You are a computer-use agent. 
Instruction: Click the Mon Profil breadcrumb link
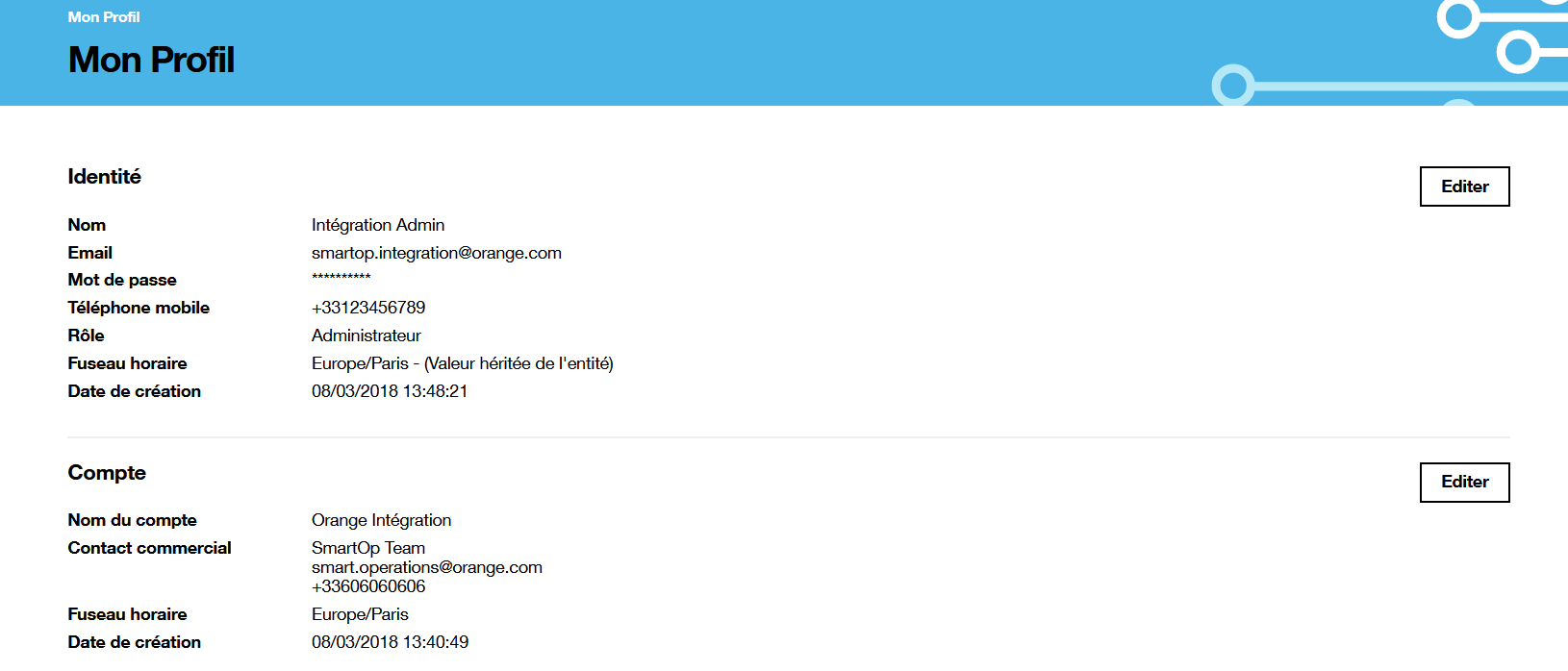[103, 17]
